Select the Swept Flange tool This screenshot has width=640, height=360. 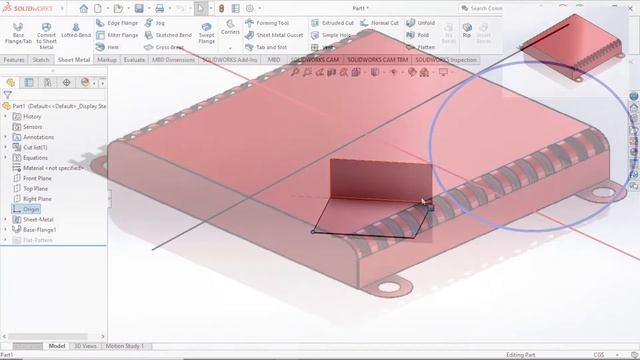207,33
